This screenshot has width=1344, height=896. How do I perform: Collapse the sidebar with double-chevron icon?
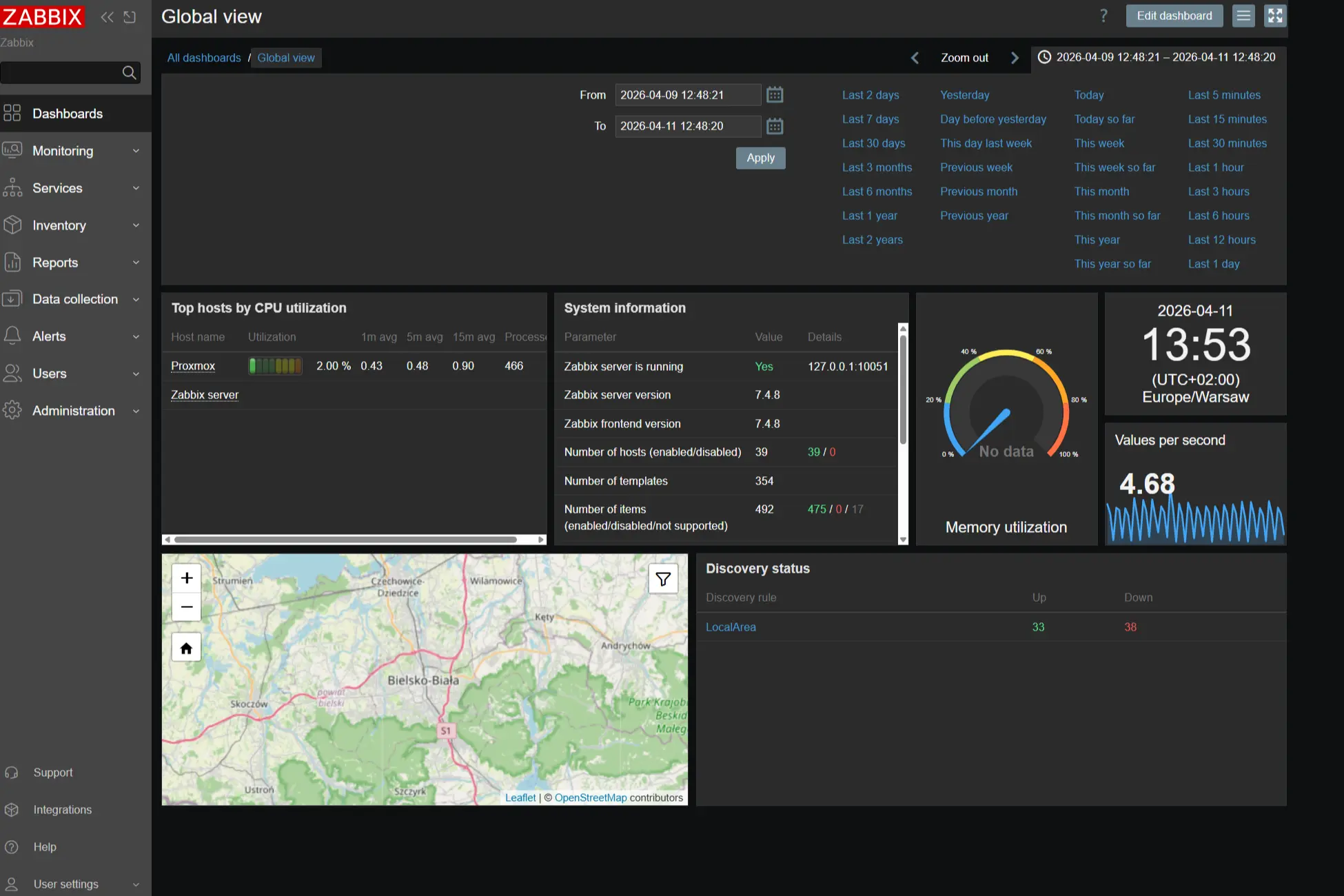pyautogui.click(x=107, y=17)
